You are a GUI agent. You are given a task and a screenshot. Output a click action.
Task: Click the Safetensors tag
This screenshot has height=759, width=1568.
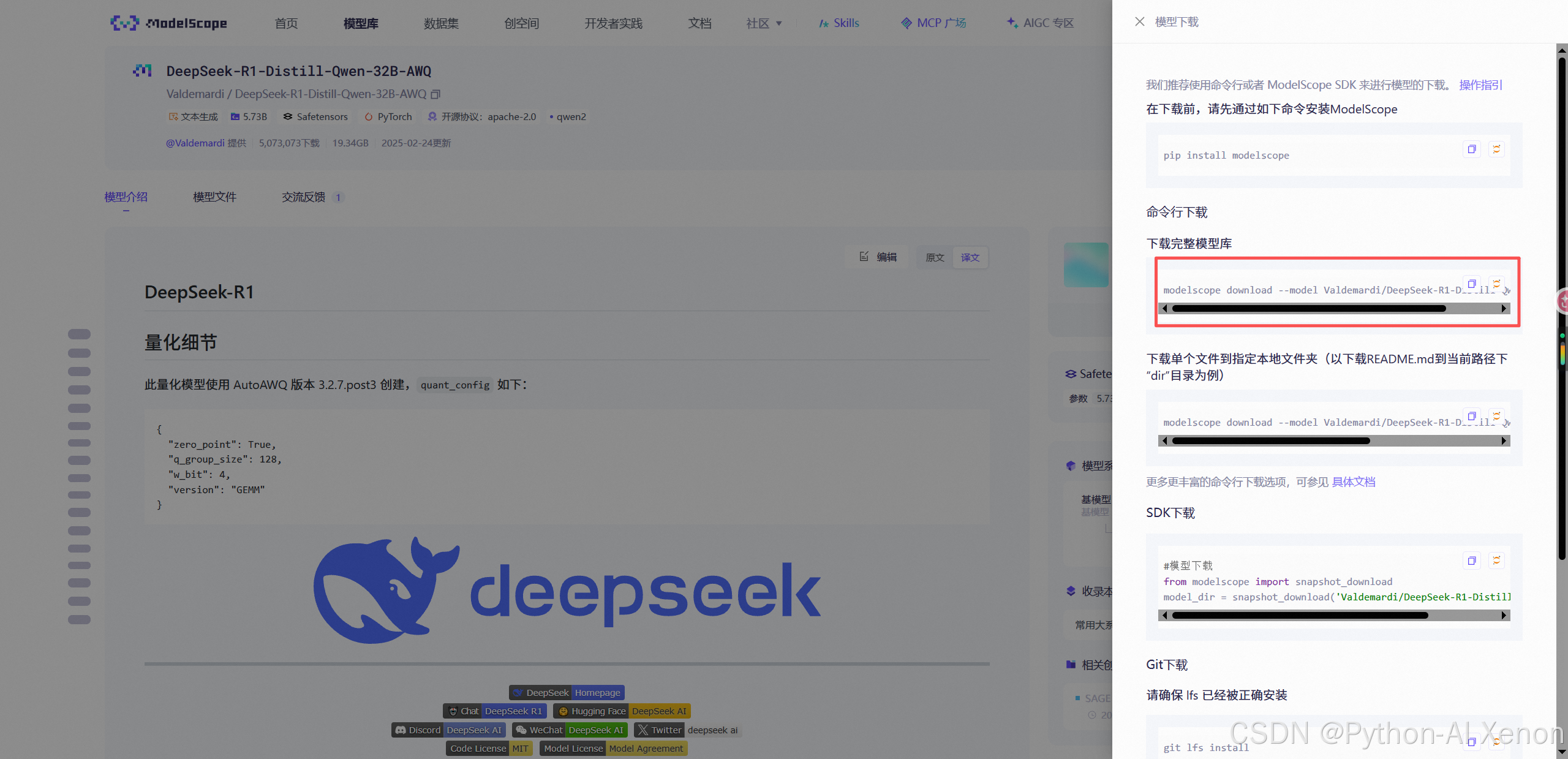315,116
